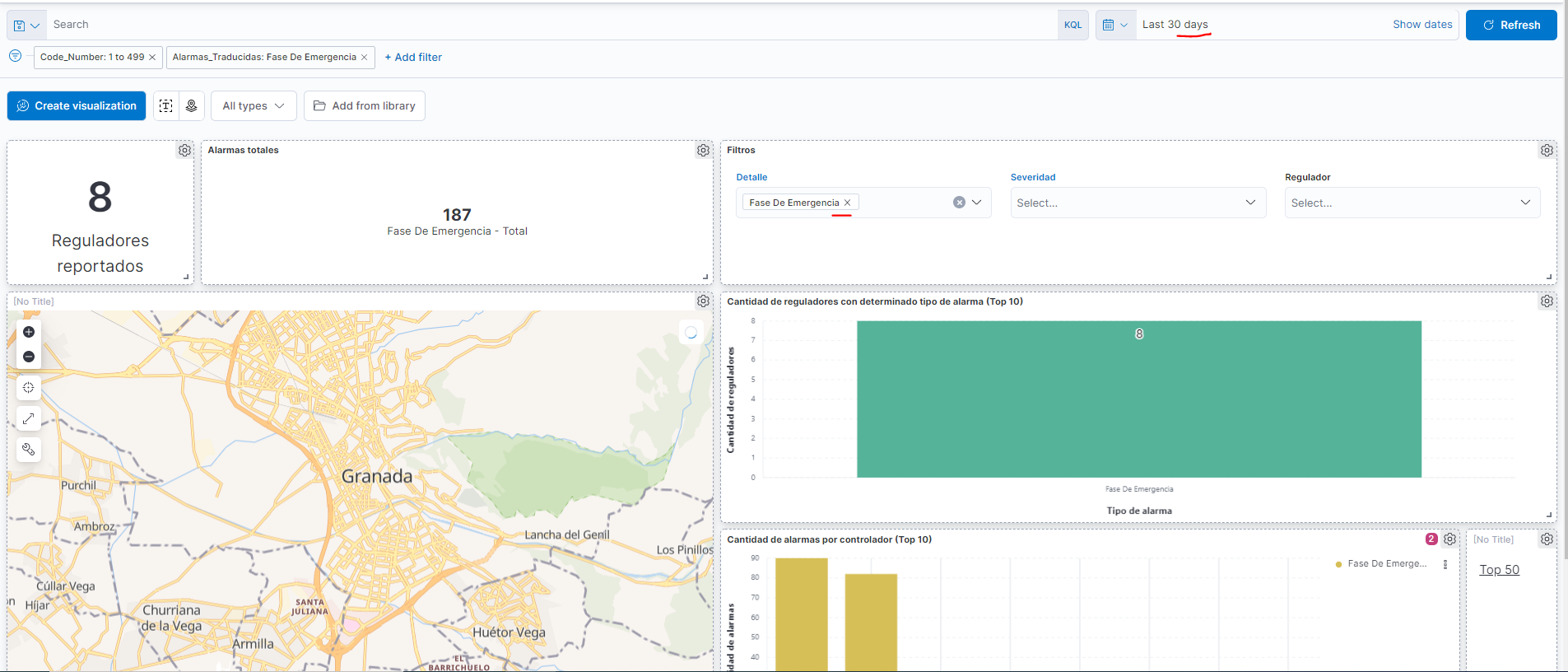Open gear options on Filtros panel
1568x672 pixels.
pos(1547,151)
